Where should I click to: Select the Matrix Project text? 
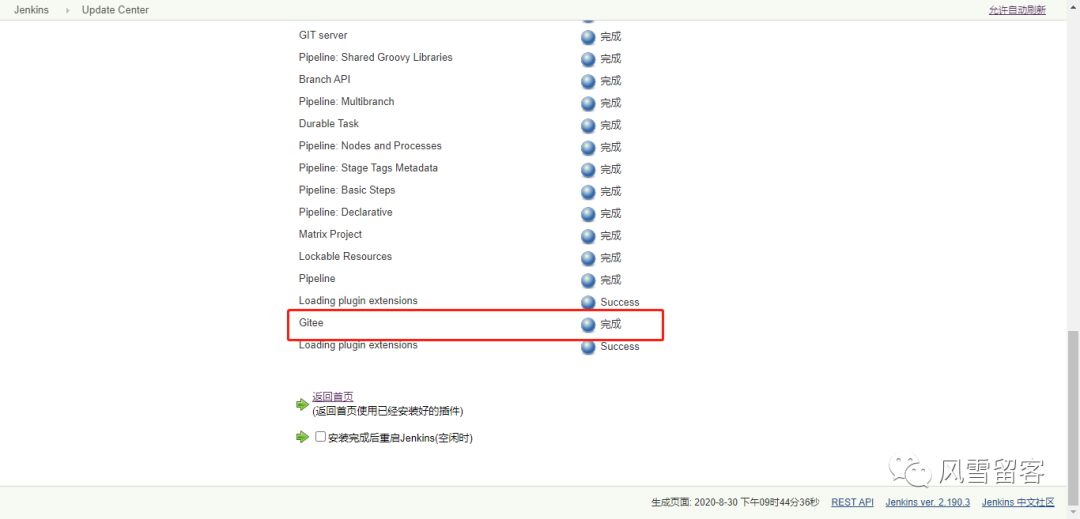[330, 234]
